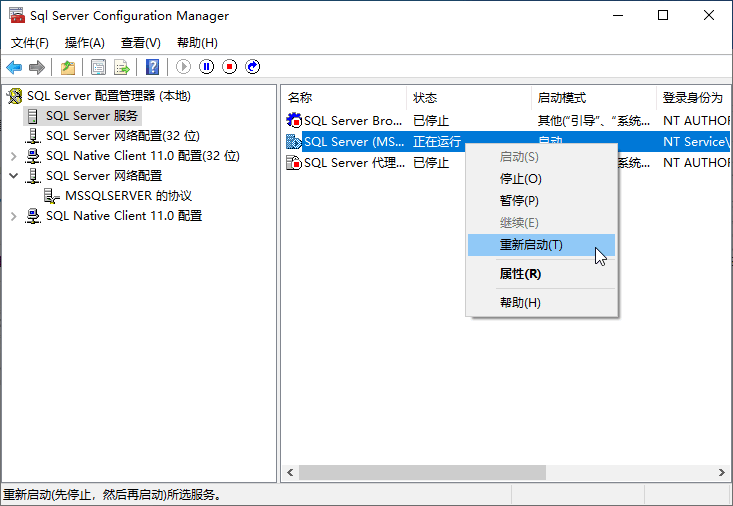Viewport: 733px width, 506px height.
Task: Choose 停止(O) from the context menu
Action: (x=541, y=179)
